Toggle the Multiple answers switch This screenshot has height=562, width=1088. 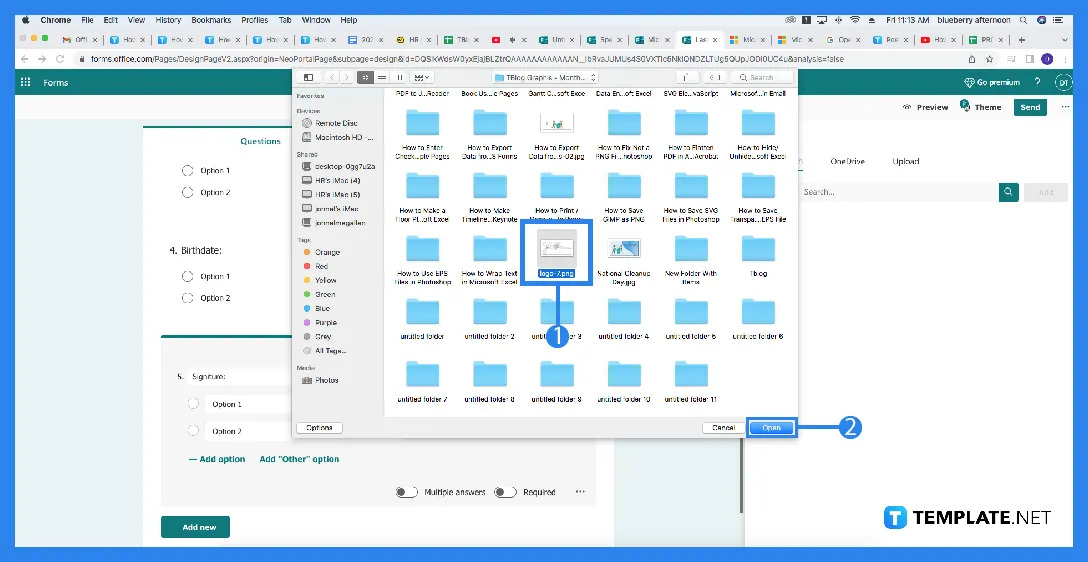tap(406, 492)
